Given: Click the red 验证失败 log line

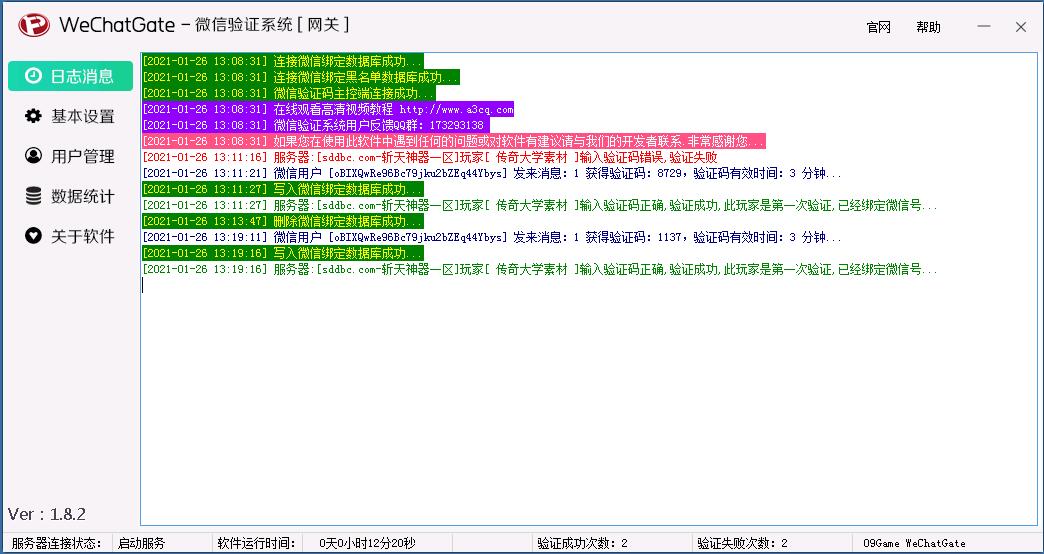Looking at the screenshot, I should (x=429, y=158).
